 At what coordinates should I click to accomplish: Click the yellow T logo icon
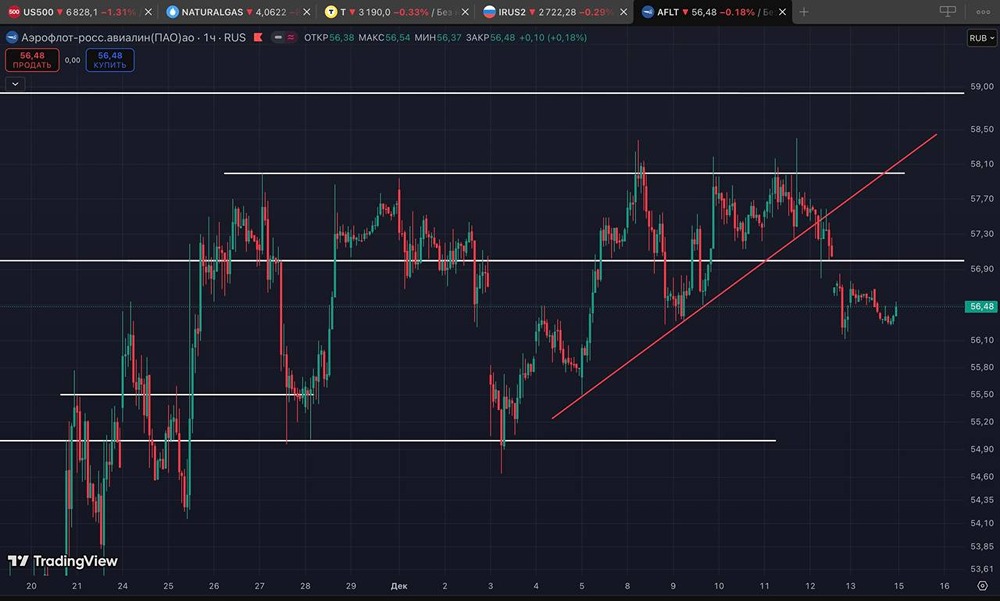330,11
